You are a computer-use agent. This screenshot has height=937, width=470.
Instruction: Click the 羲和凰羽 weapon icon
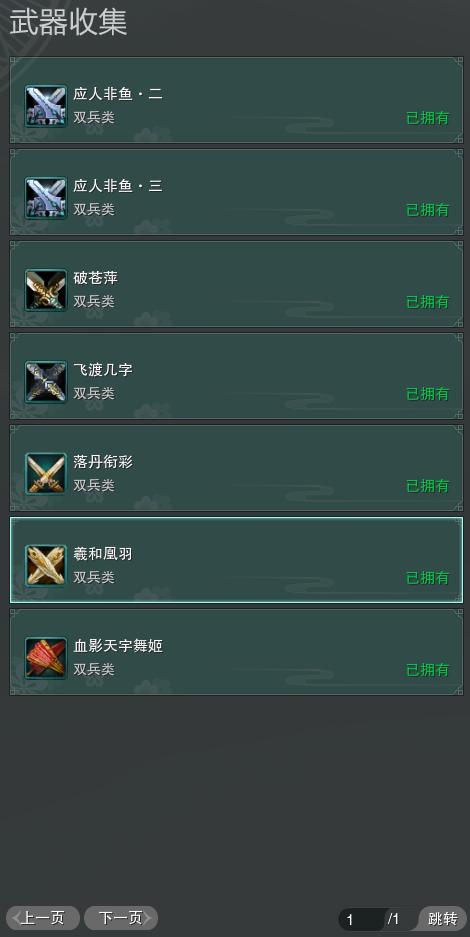tap(46, 565)
